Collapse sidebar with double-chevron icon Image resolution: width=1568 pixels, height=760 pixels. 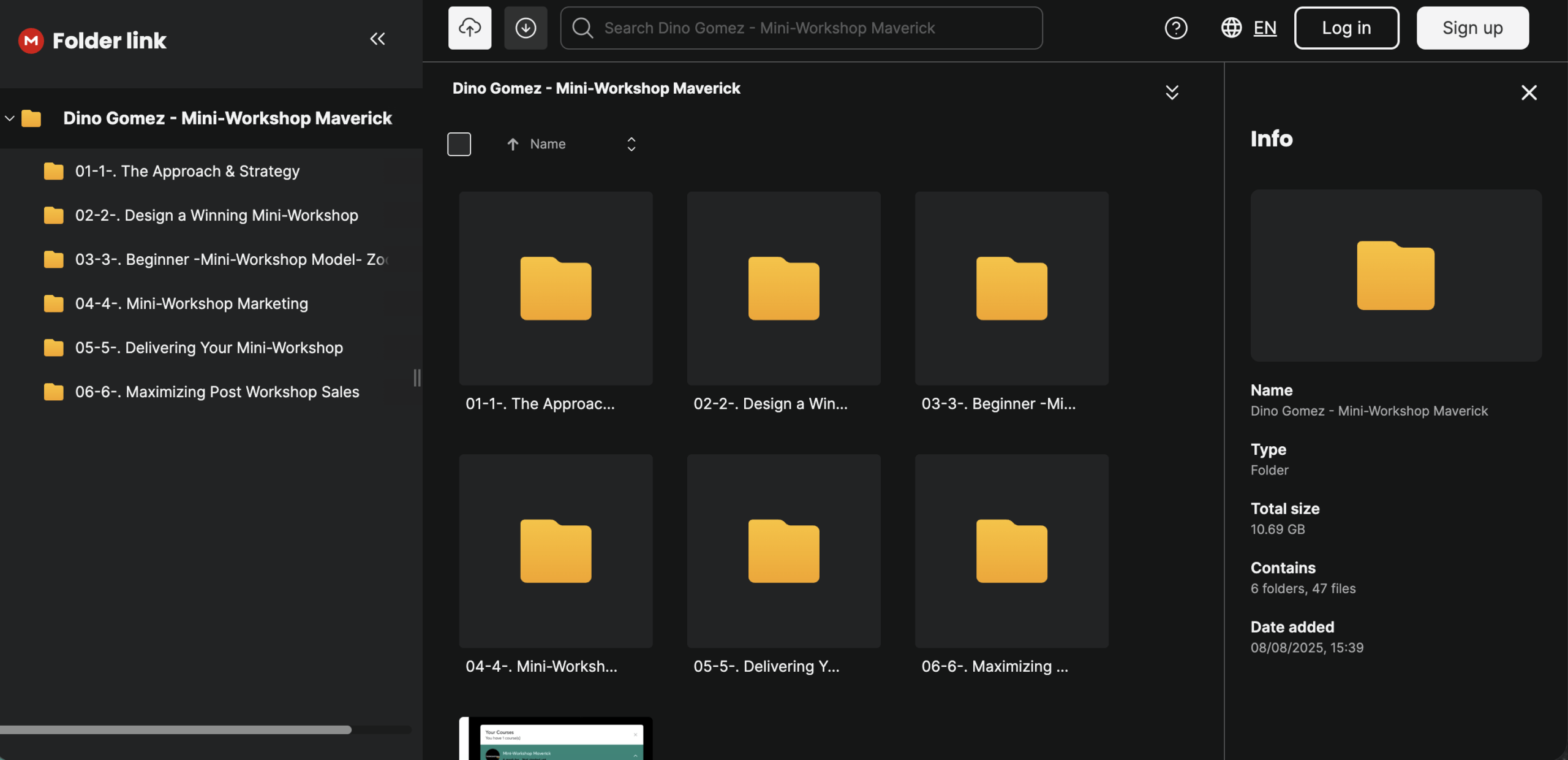377,39
